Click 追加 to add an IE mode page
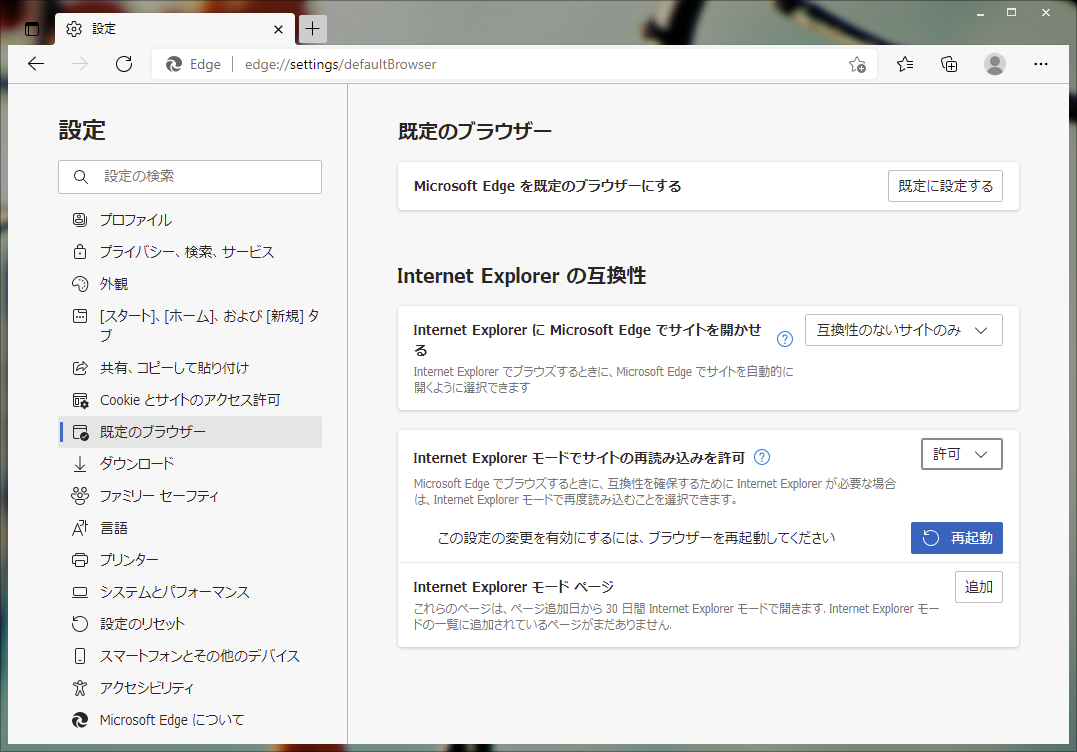This screenshot has height=752, width=1077. click(x=979, y=587)
